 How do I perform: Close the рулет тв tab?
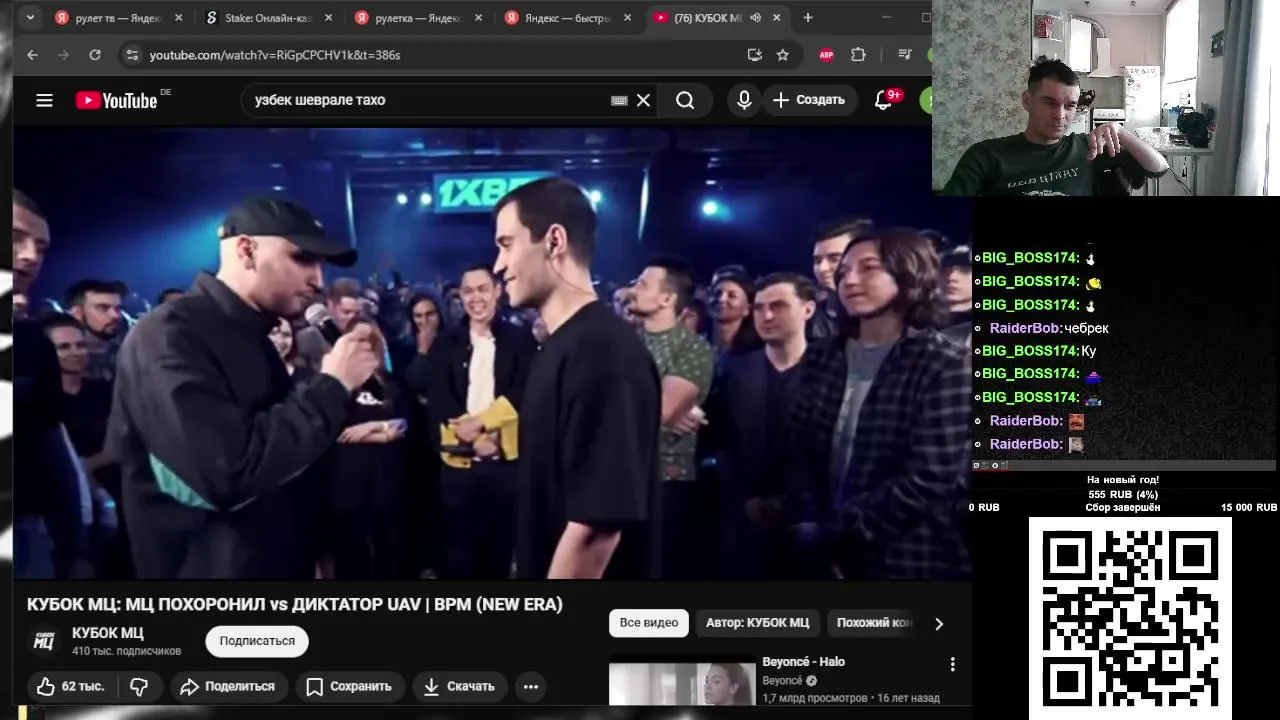(179, 18)
